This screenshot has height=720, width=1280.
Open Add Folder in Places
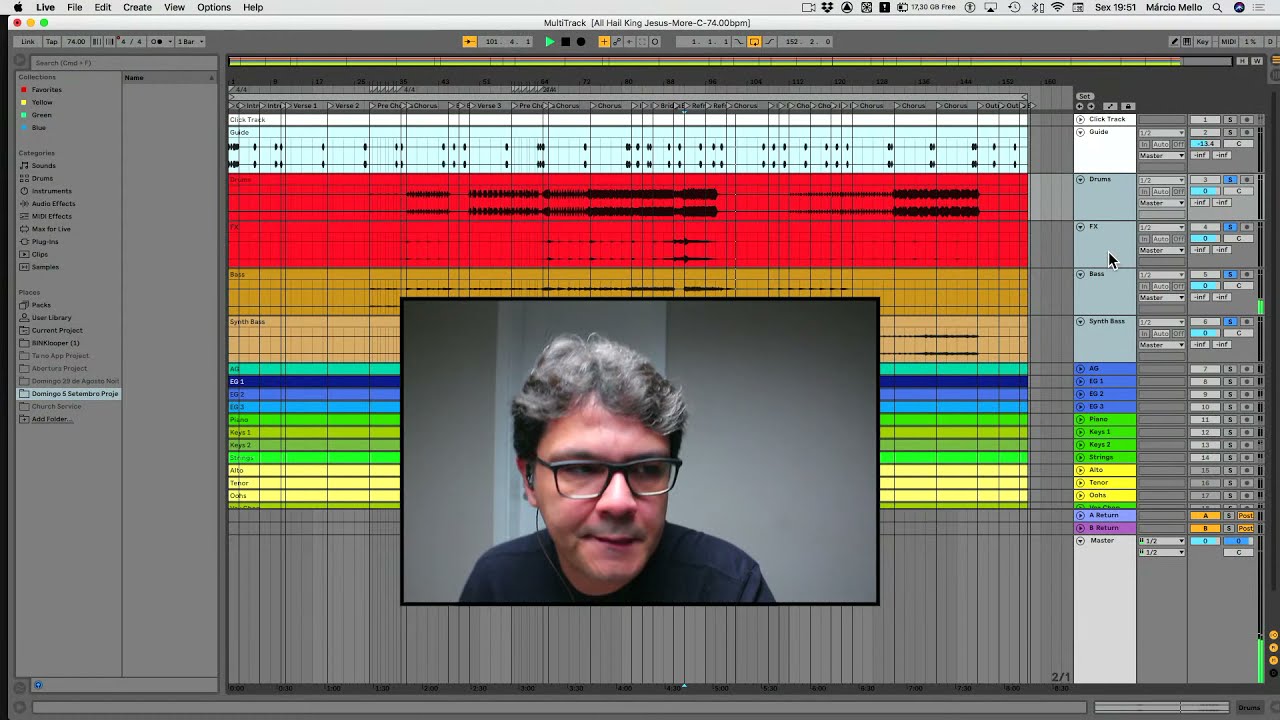(51, 419)
